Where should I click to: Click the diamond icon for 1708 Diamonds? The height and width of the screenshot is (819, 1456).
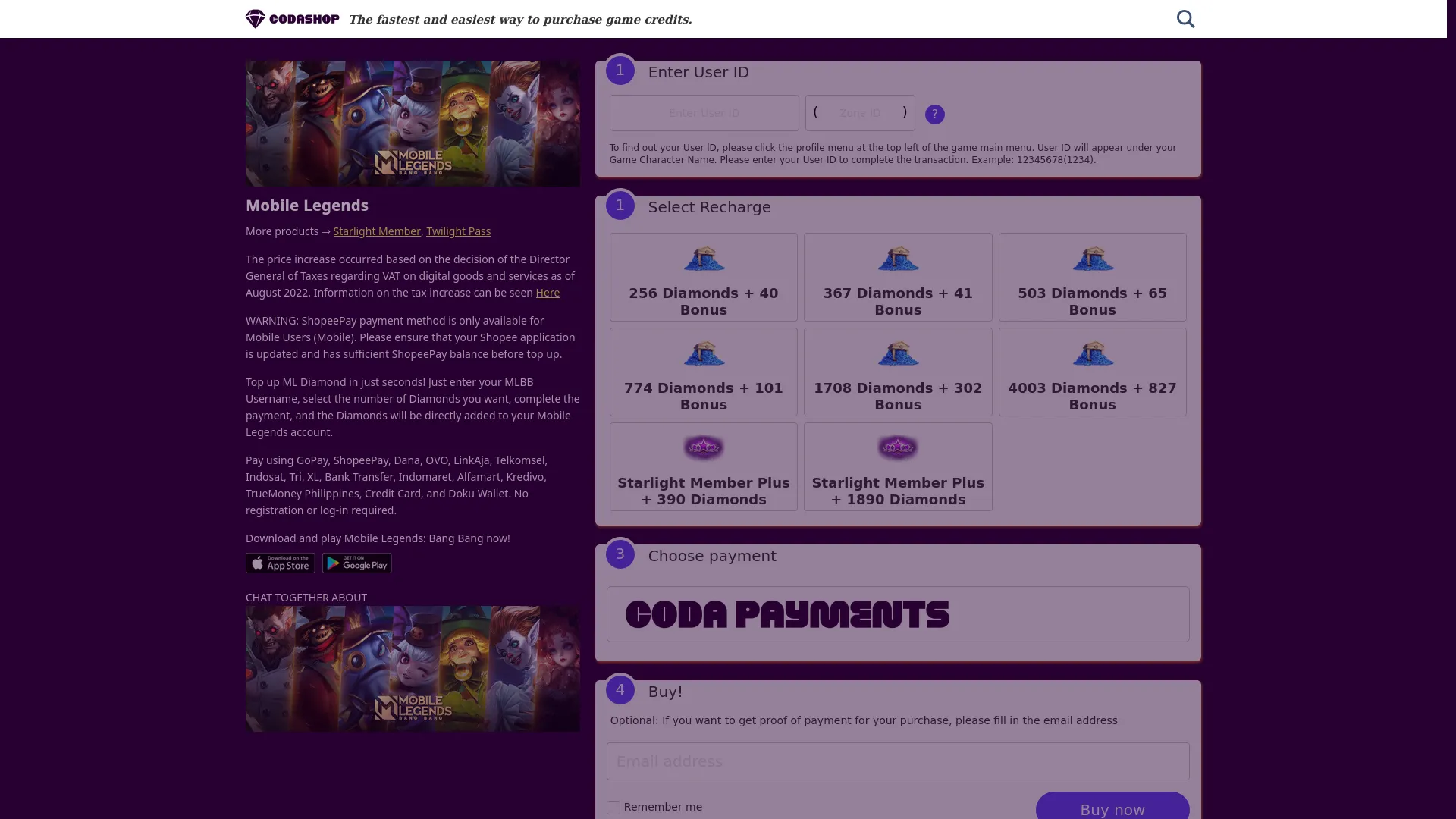point(898,353)
